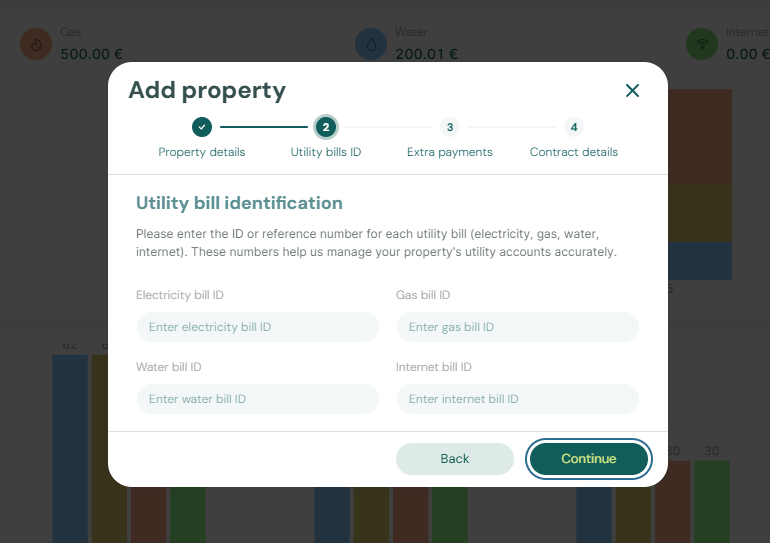Open the Extra payments step label

450,152
